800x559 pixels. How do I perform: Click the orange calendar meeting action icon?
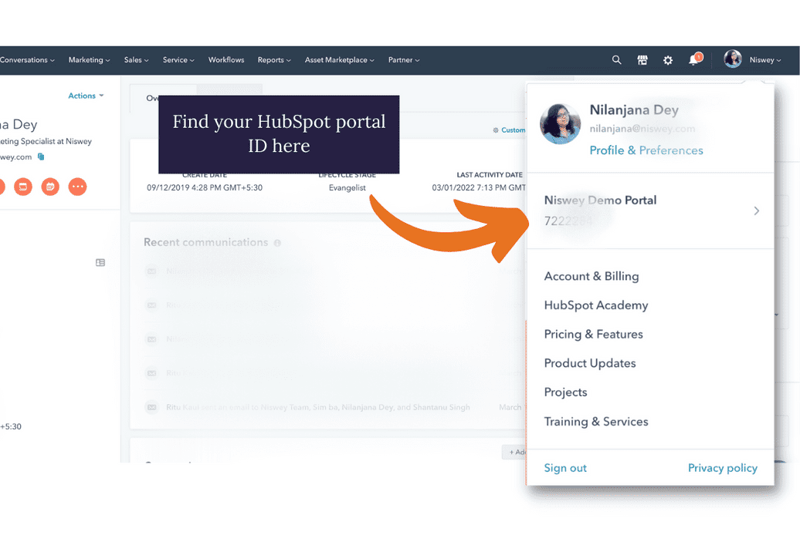(x=50, y=187)
